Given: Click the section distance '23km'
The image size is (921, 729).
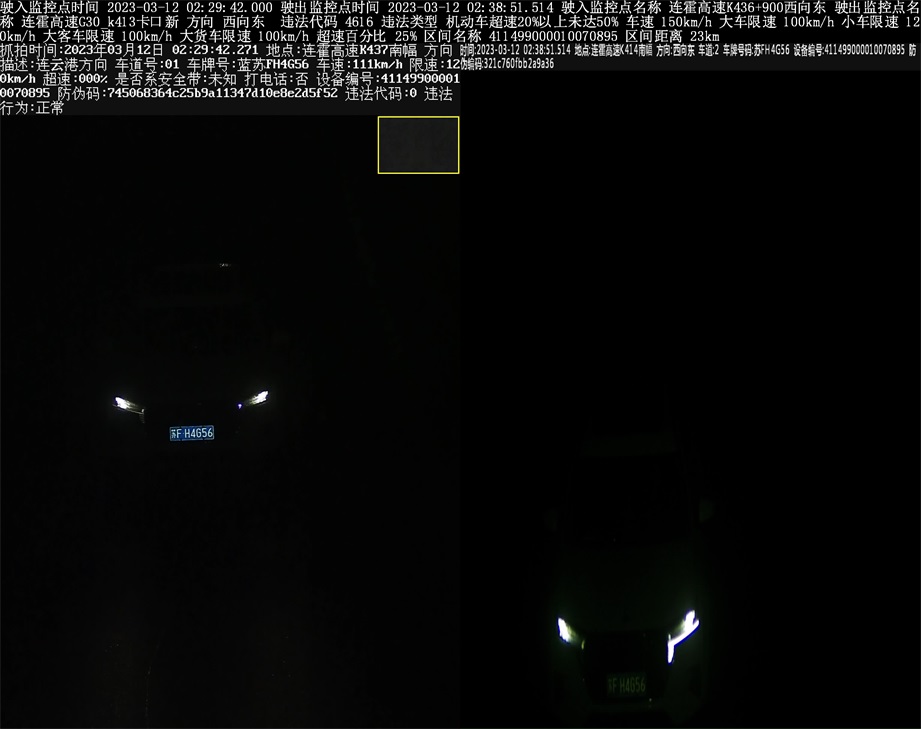Looking at the screenshot, I should point(704,36).
